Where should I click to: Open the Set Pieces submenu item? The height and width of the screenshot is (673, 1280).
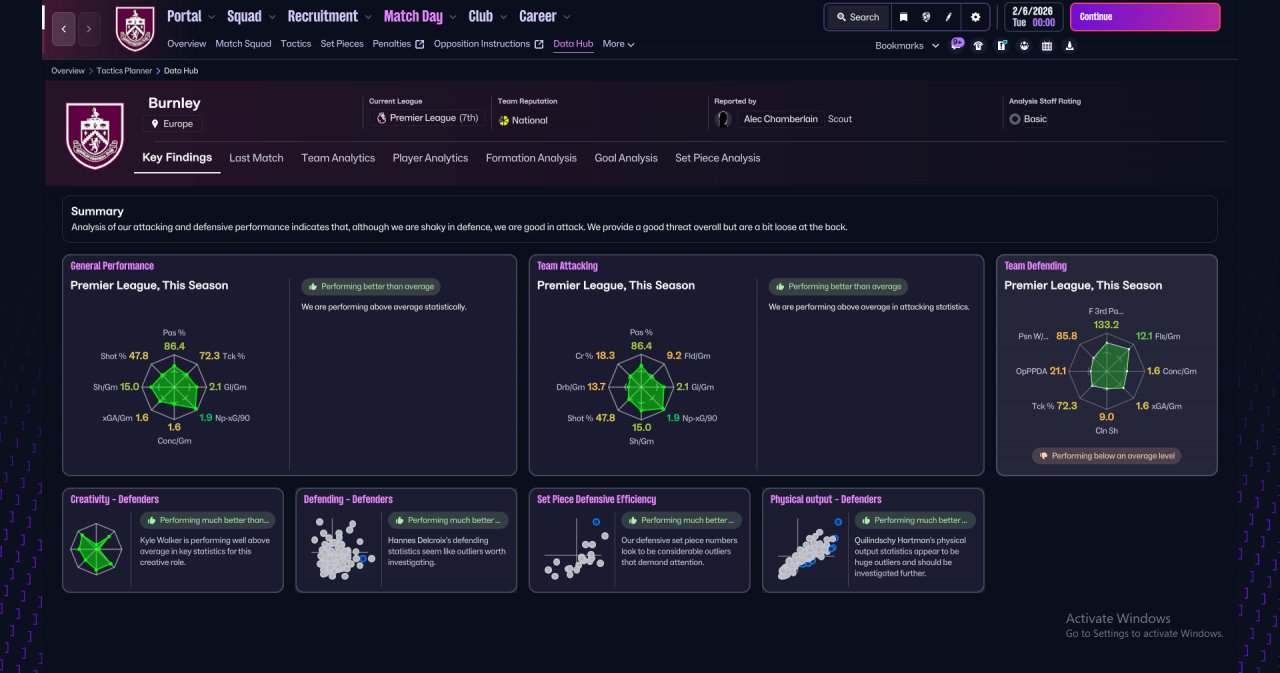(x=342, y=44)
